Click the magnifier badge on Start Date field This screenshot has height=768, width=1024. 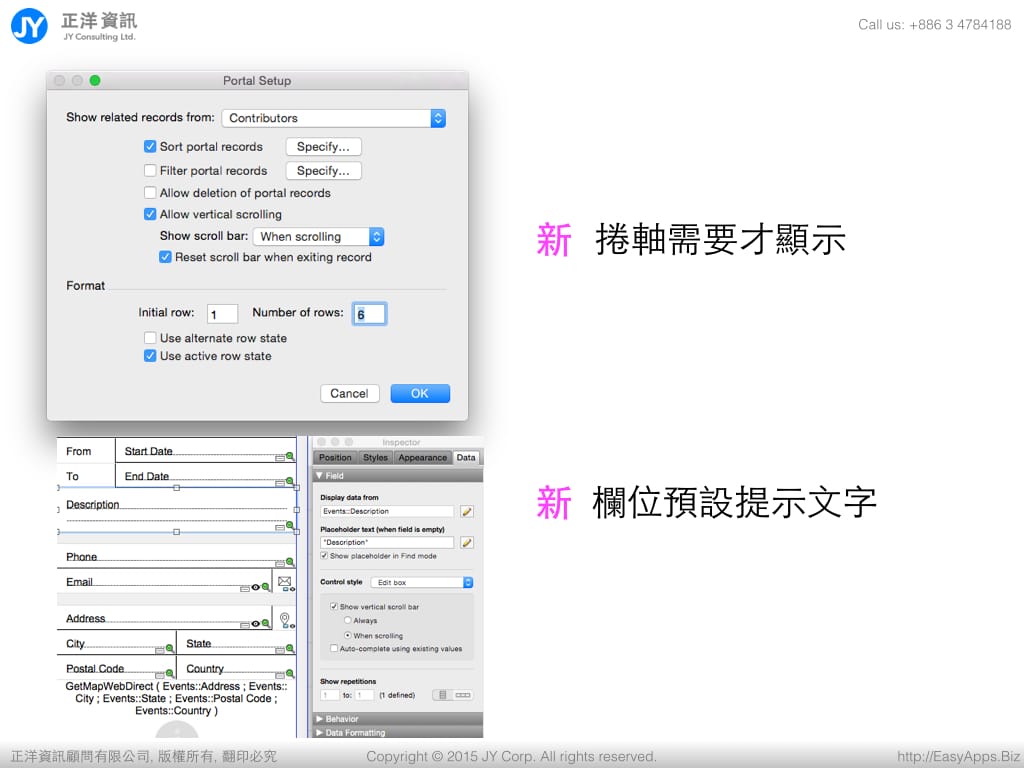290,456
